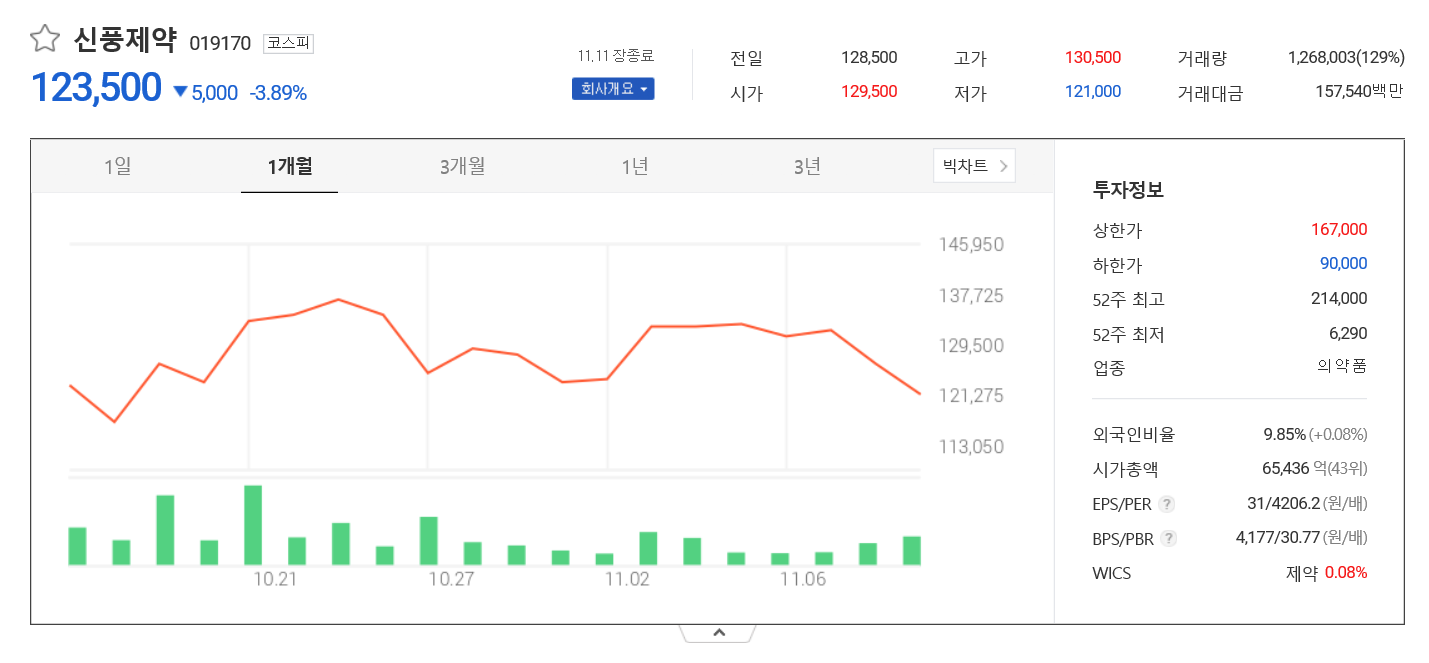Open the 빅차트 full chart
The width and height of the screenshot is (1429, 663).
[x=974, y=166]
